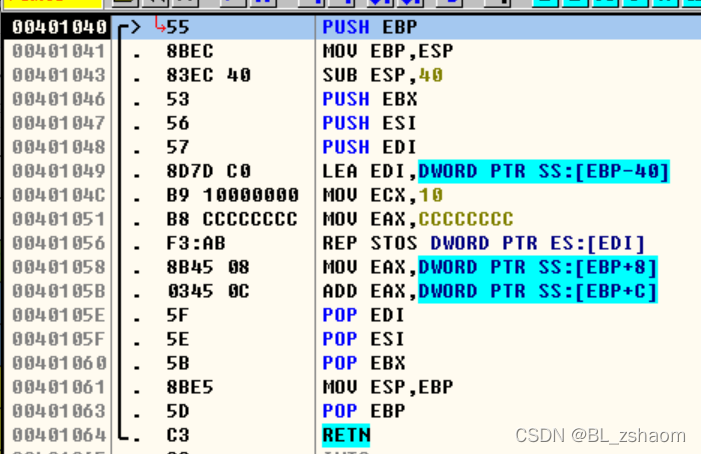Select address 00401049

(59, 172)
